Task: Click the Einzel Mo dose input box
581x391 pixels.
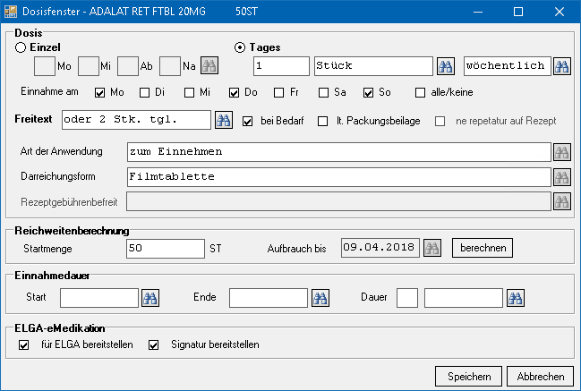Action: tap(44, 66)
